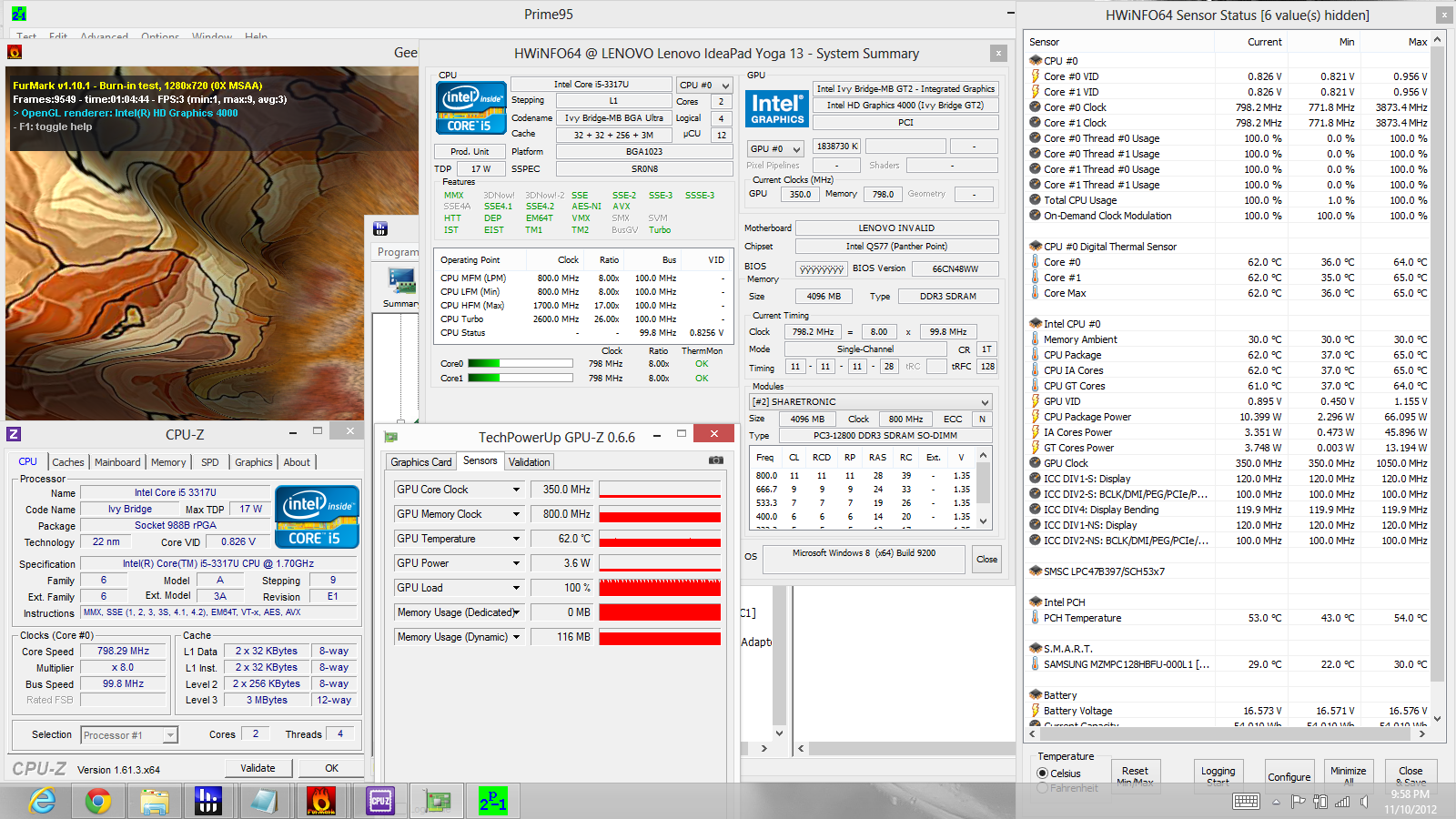Screen dimensions: 1456x819
Task: Switch to Graphics Card tab in GPU-Z
Action: click(x=421, y=462)
